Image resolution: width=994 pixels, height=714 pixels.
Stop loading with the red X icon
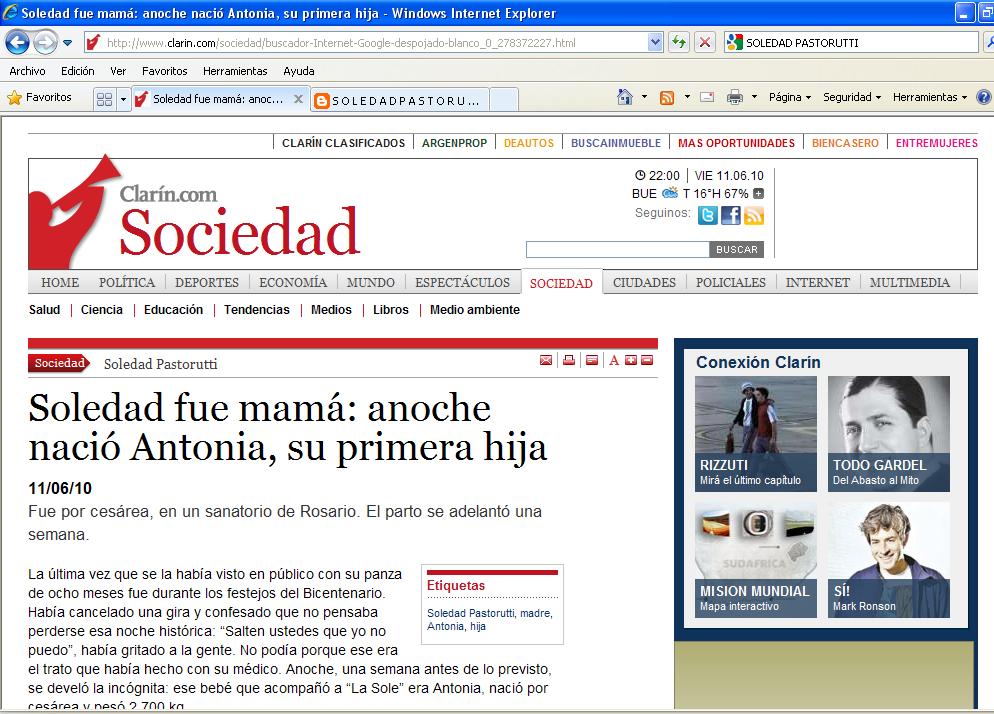[704, 42]
